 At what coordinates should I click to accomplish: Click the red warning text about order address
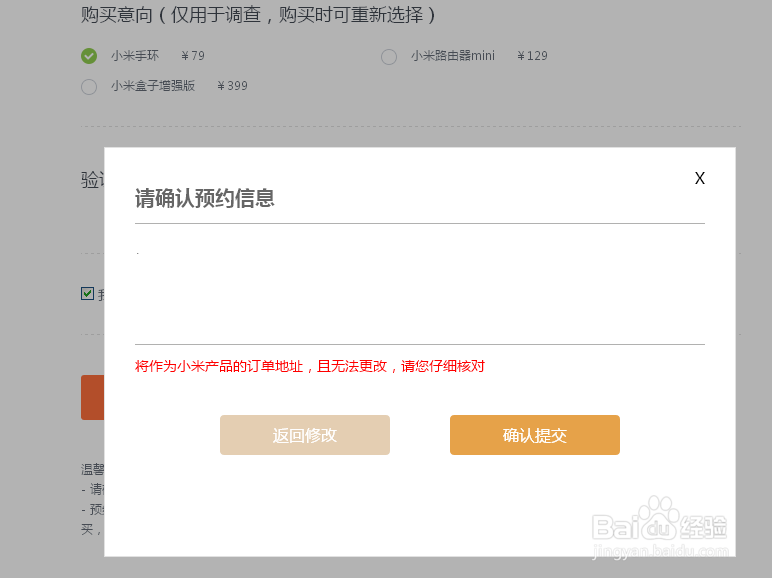pyautogui.click(x=310, y=366)
